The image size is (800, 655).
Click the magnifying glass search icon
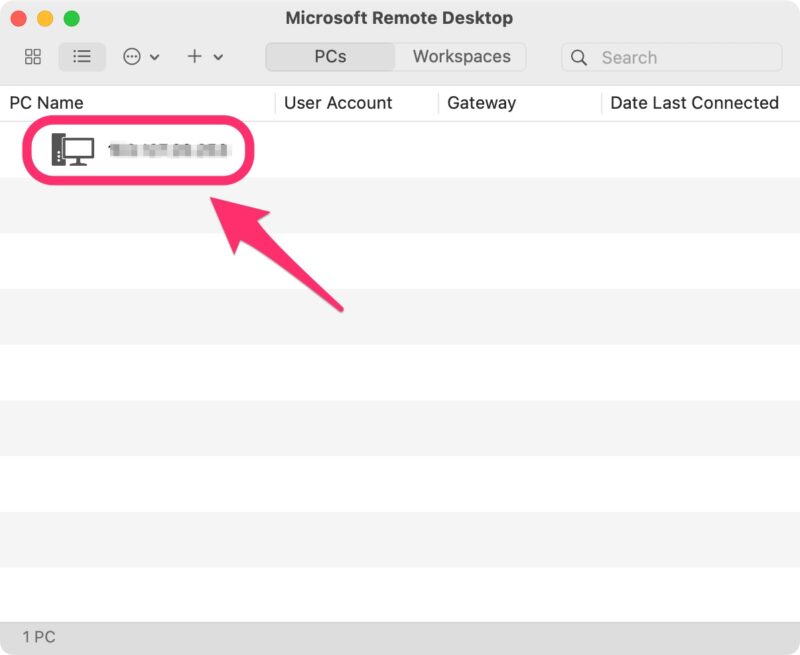[579, 58]
